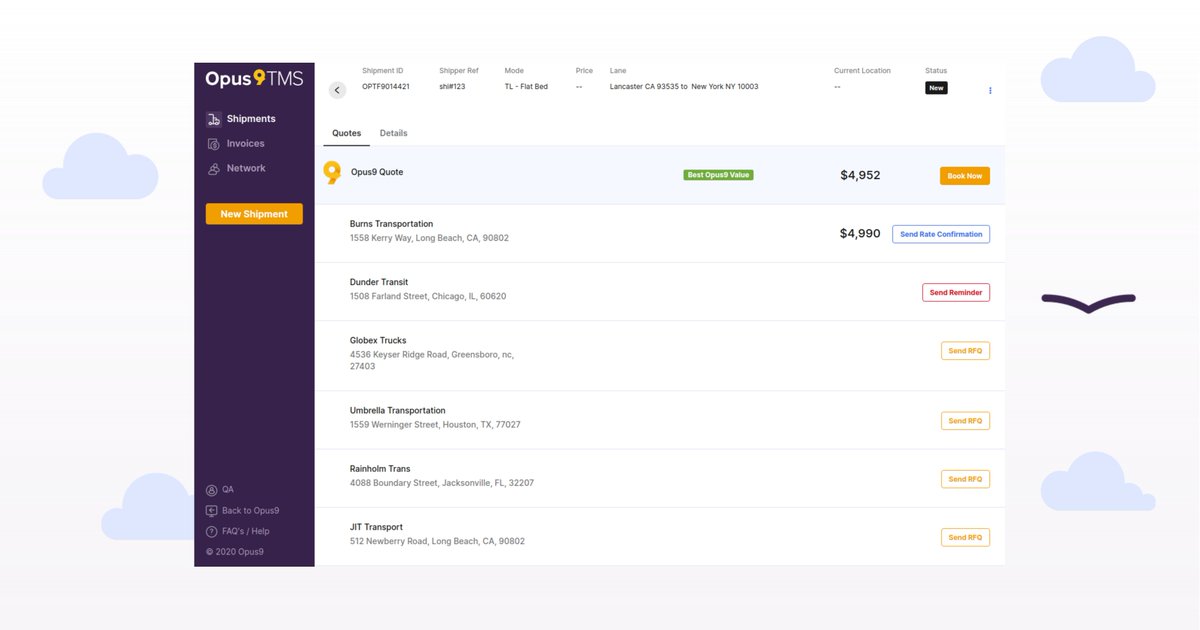Switch to the Quotes tab
This screenshot has width=1200, height=630.
pyautogui.click(x=346, y=133)
